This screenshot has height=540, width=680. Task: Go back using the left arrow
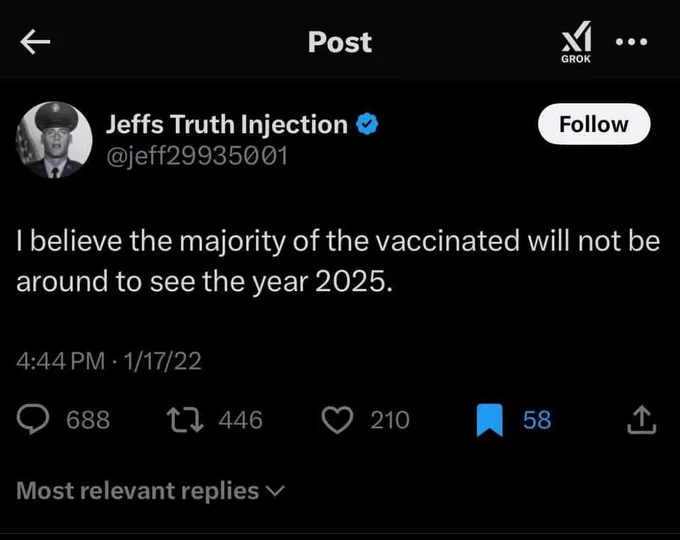click(35, 42)
